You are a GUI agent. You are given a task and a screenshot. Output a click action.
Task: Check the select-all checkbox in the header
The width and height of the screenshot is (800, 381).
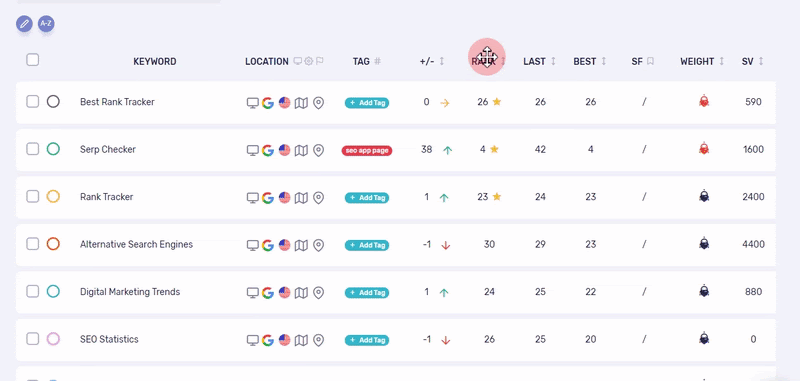coord(33,60)
